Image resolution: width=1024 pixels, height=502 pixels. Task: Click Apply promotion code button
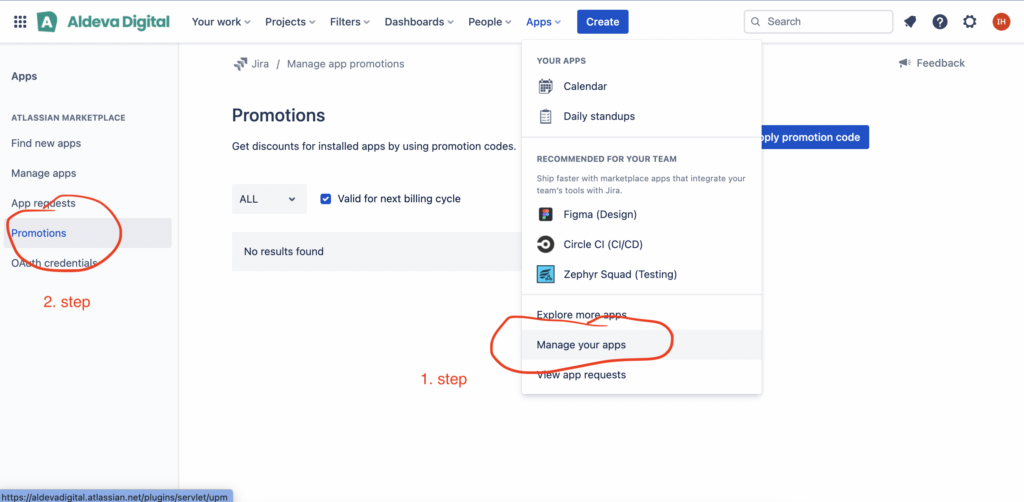(815, 137)
